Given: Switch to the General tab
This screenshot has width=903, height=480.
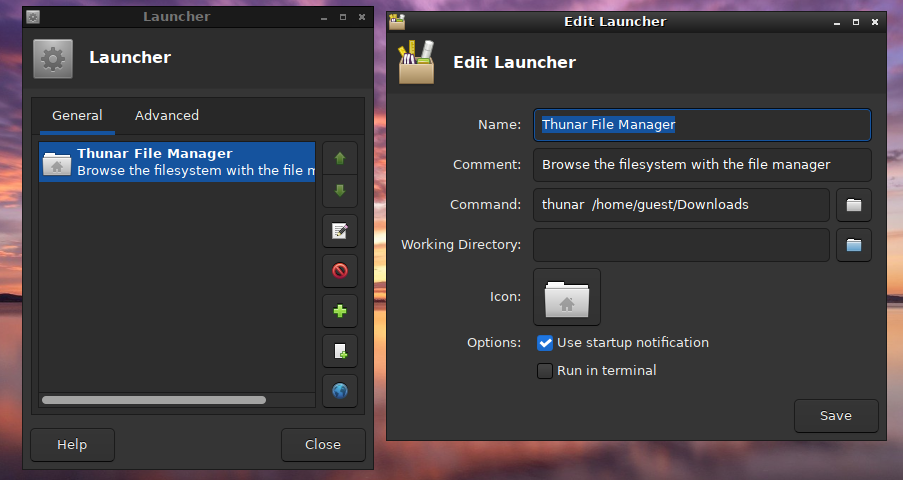Looking at the screenshot, I should click(x=77, y=115).
